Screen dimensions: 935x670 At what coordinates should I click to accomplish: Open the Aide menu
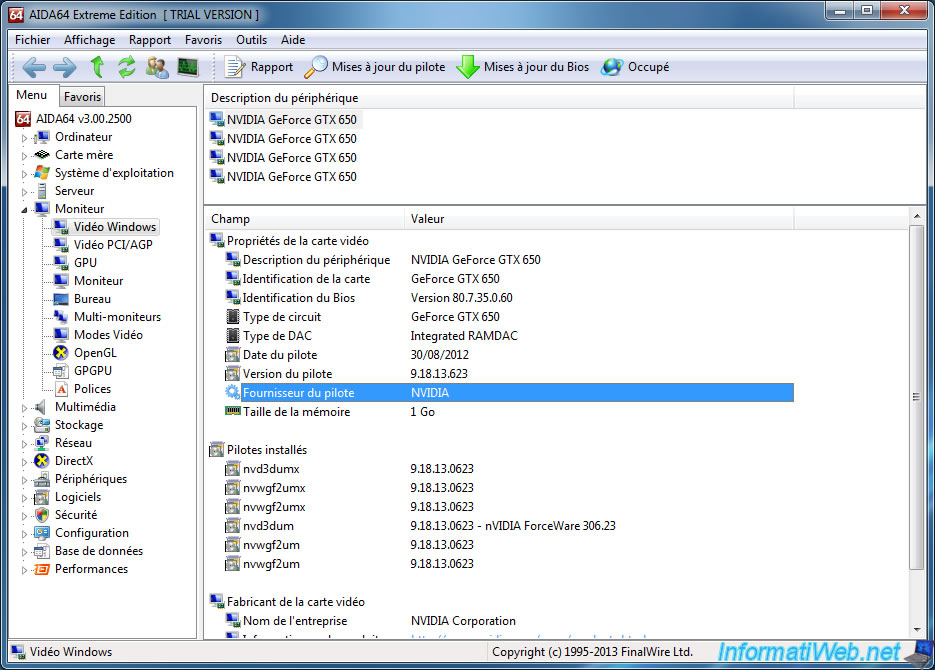[x=293, y=40]
